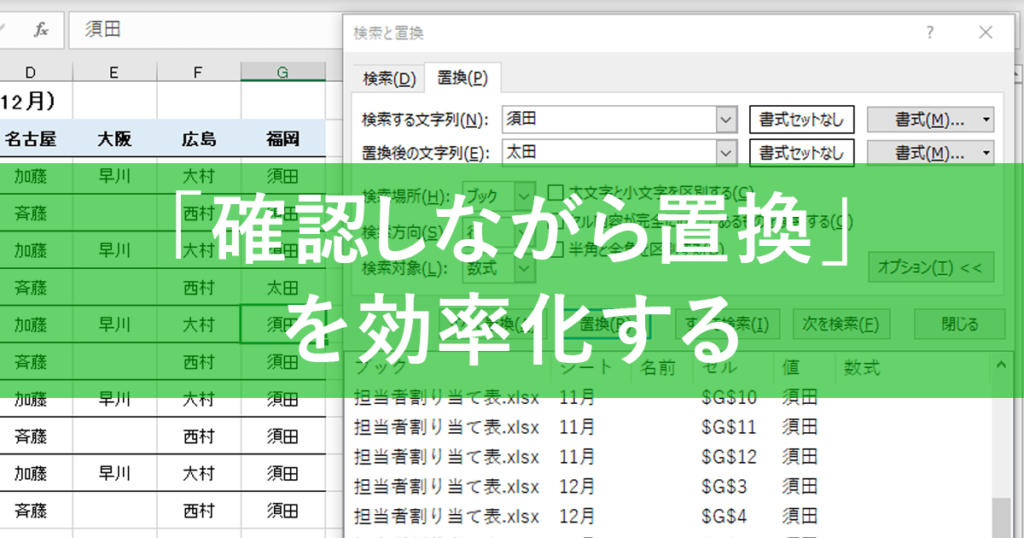Click the 次を検索(F) button
The height and width of the screenshot is (538, 1024).
click(x=840, y=324)
